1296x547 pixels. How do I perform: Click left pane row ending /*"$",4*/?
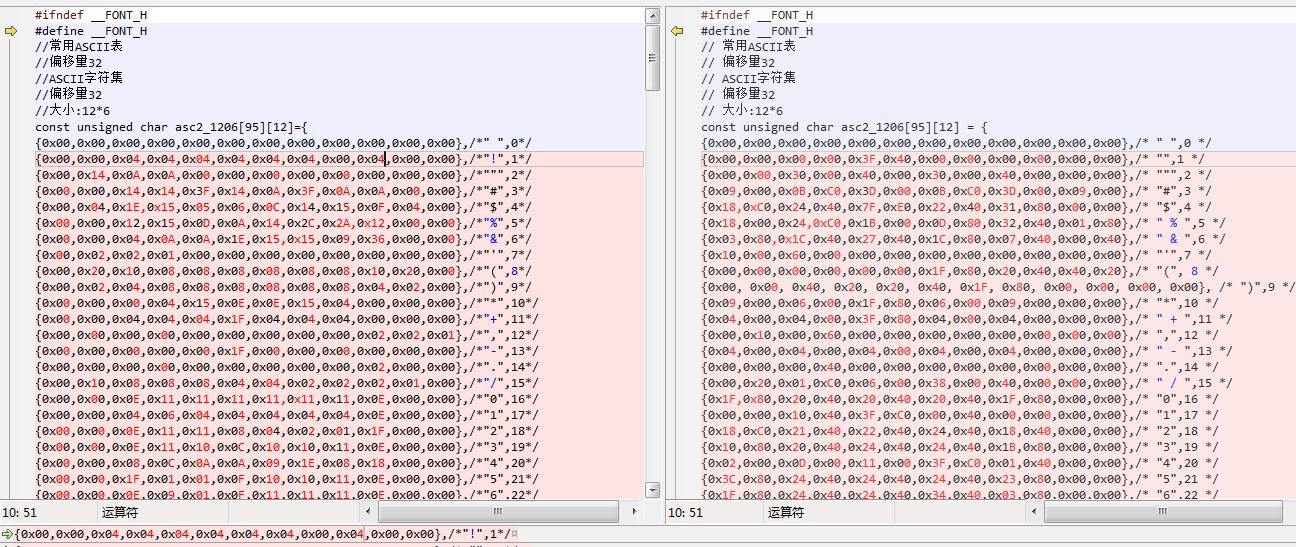pyautogui.click(x=283, y=207)
